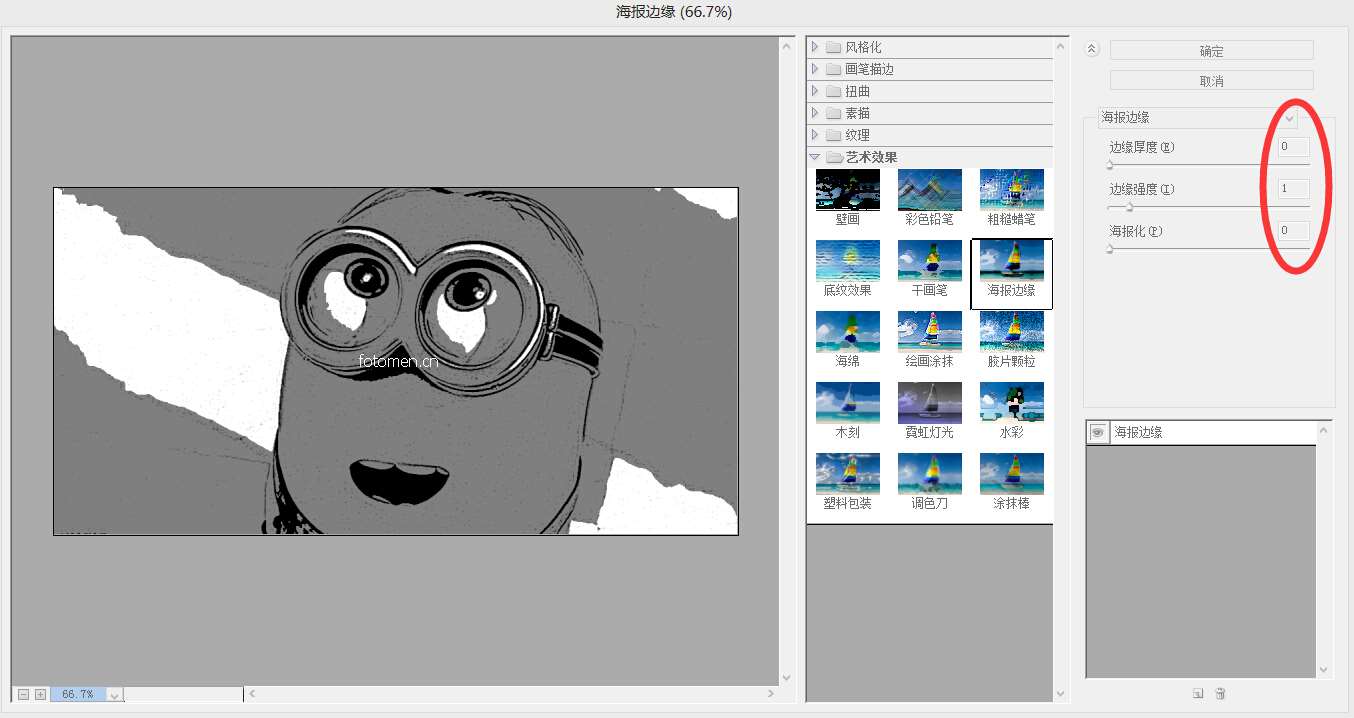The width and height of the screenshot is (1354, 718).
Task: Click the 边缘厚度 slider handle
Action: tap(1110, 165)
